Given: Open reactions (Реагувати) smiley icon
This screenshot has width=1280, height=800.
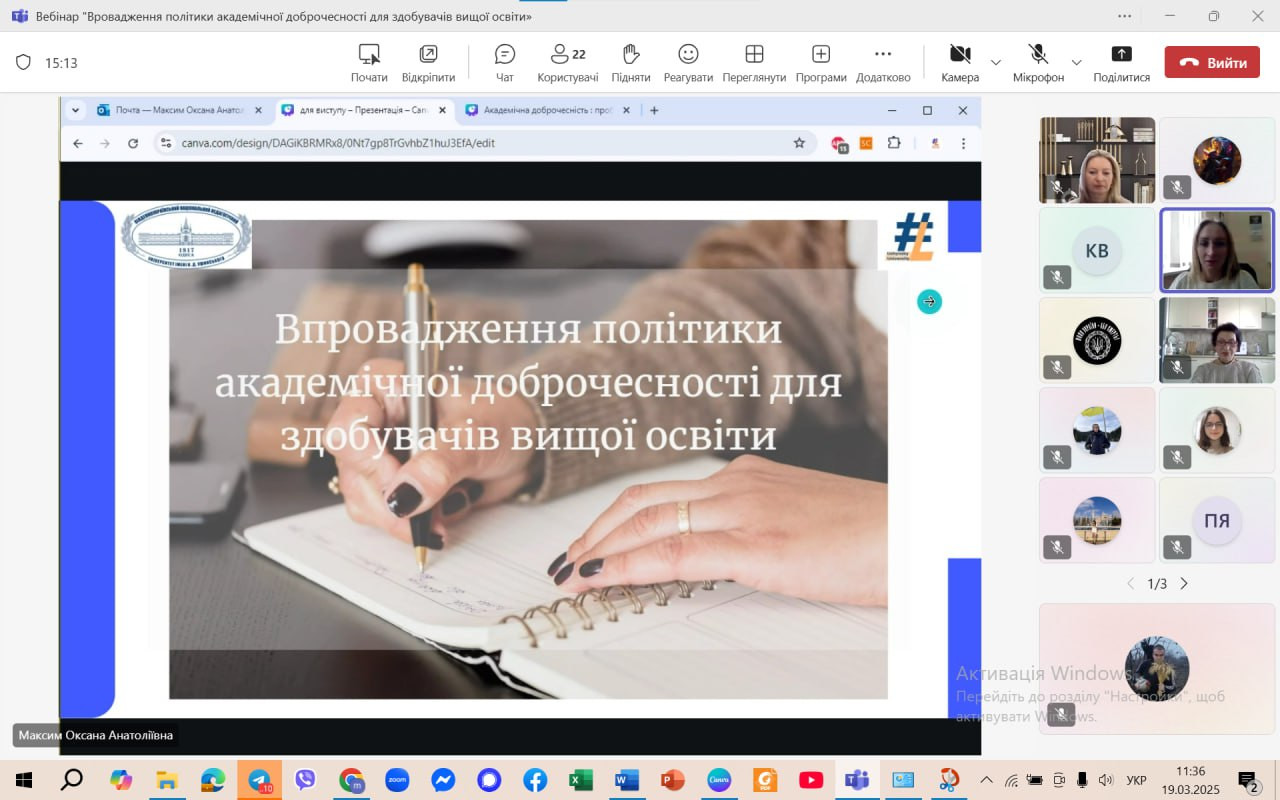Looking at the screenshot, I should click(688, 62).
